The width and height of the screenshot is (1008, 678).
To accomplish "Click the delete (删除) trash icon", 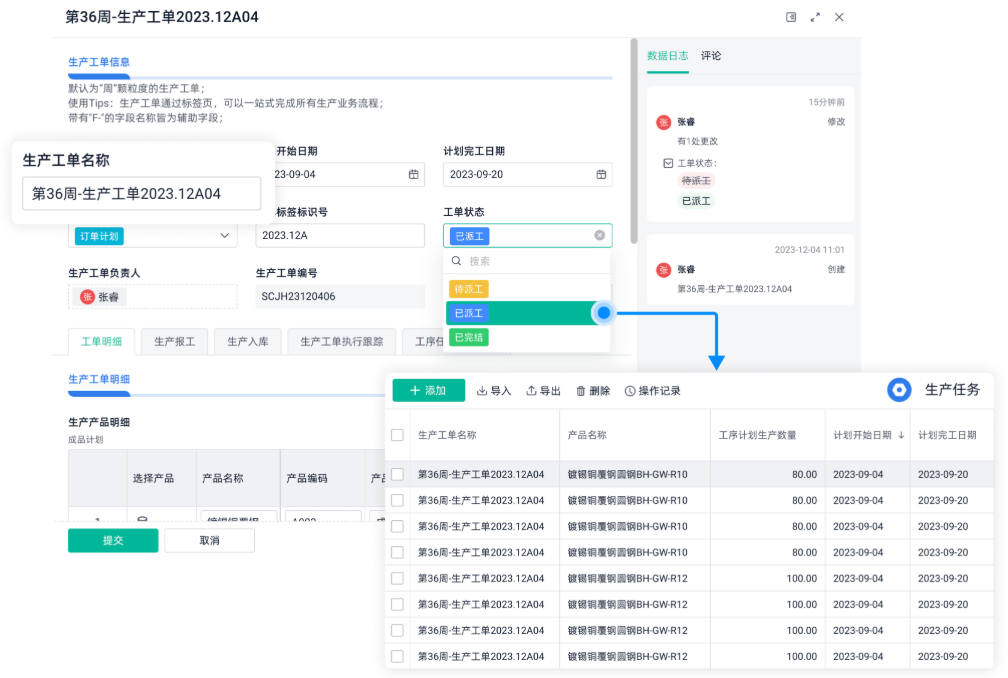I will click(x=580, y=390).
